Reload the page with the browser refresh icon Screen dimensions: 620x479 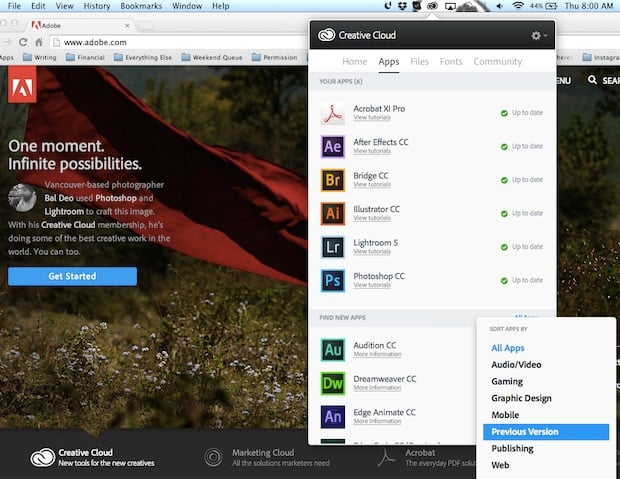23,42
